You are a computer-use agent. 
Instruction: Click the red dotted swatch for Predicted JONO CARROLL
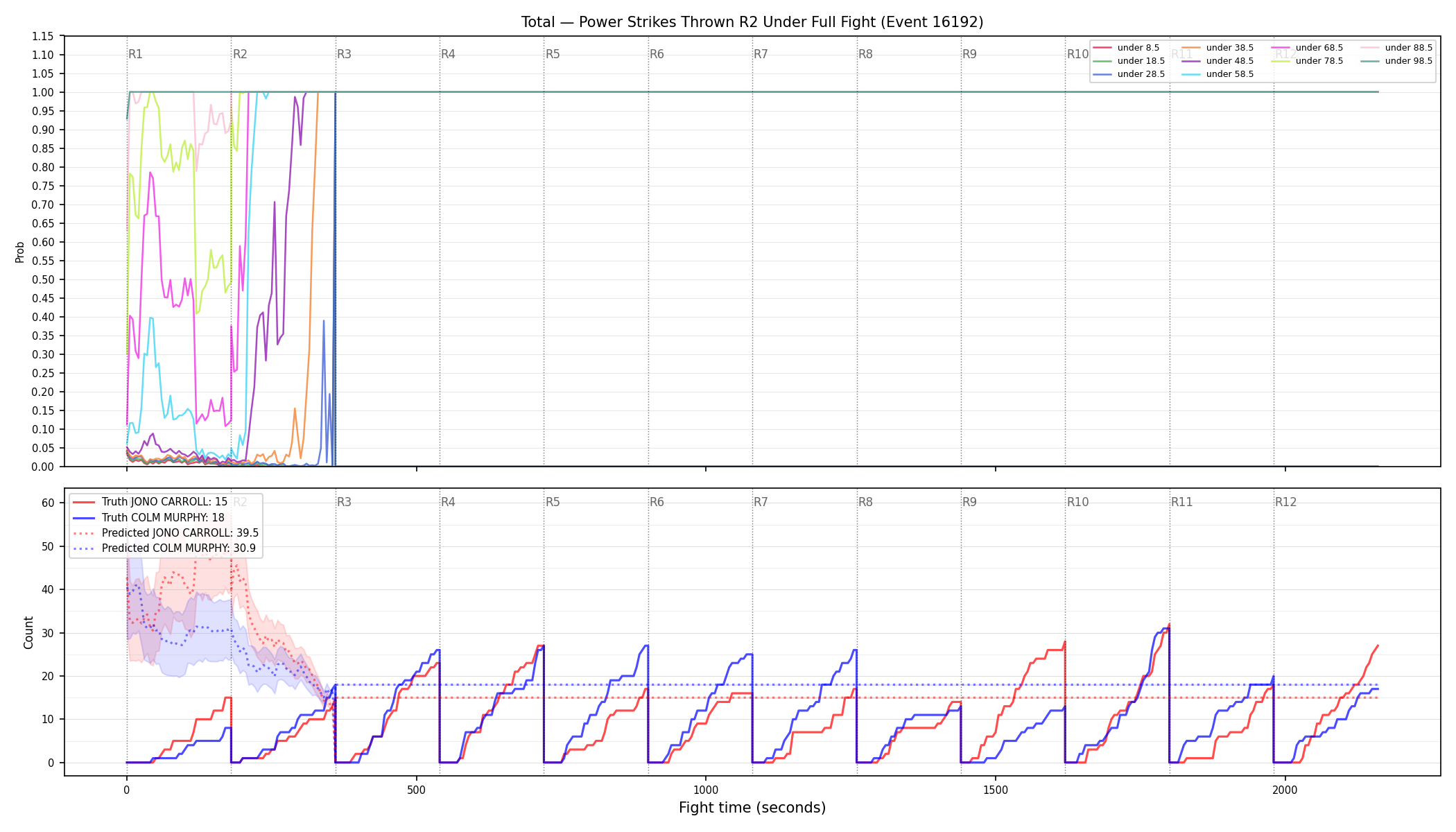pyautogui.click(x=84, y=533)
